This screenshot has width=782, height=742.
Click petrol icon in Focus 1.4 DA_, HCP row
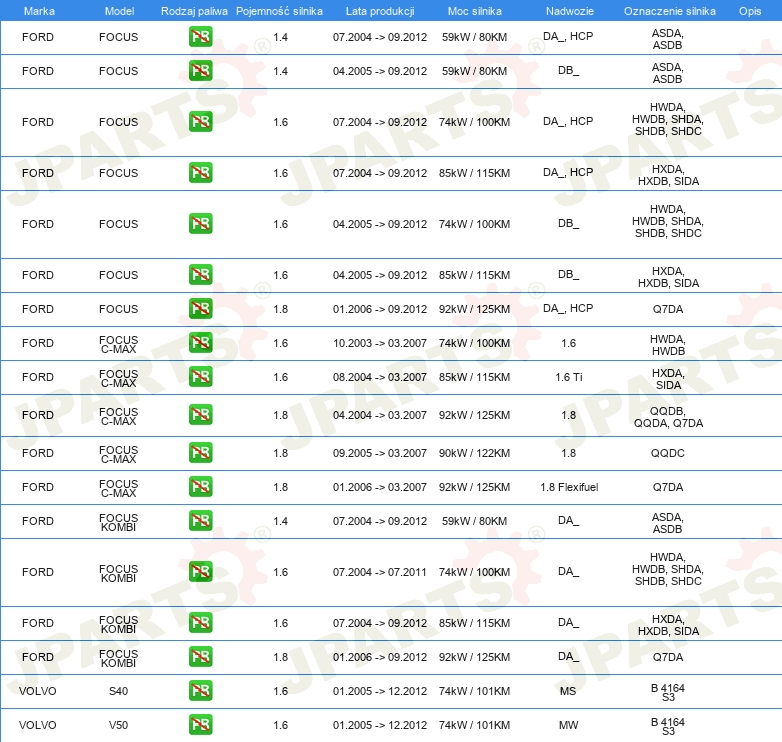click(200, 37)
